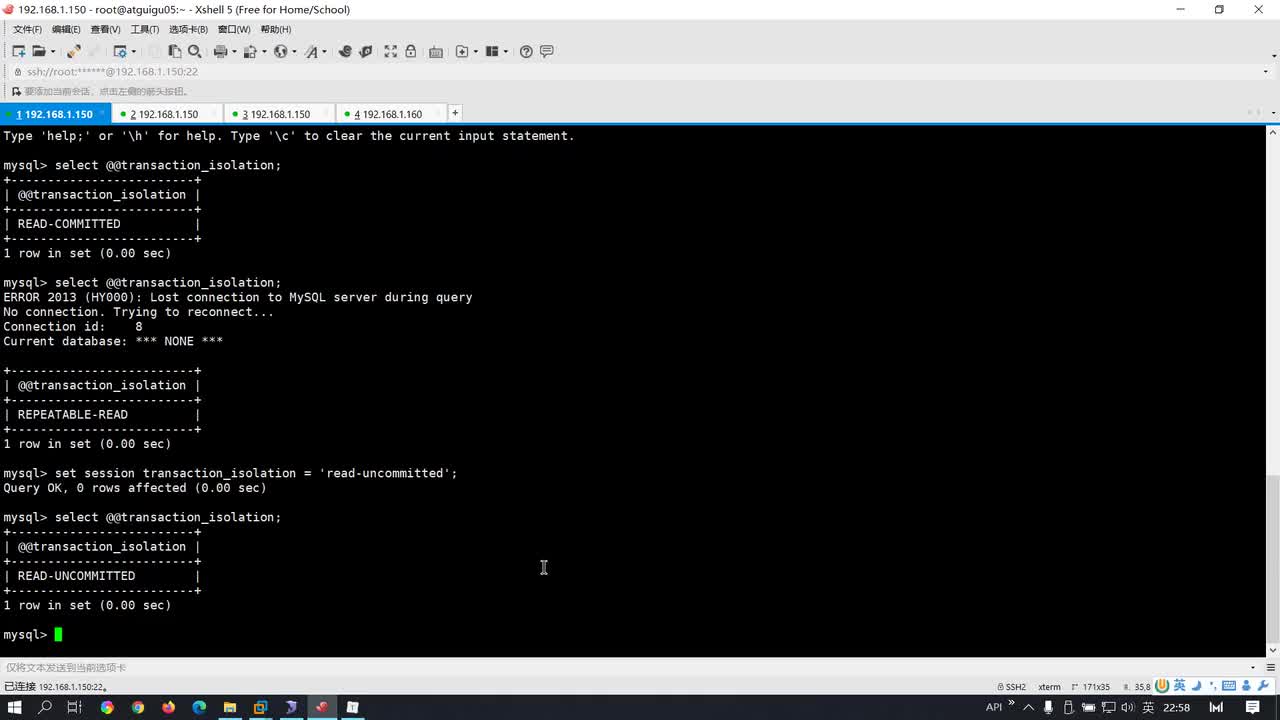Open the help question mark icon
1280x720 pixels.
pos(526,51)
